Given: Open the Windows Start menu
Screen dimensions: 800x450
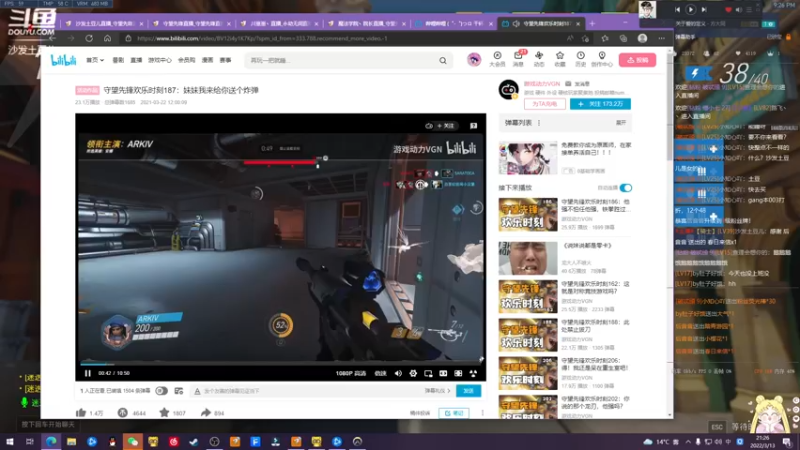Looking at the screenshot, I should click(9, 441).
